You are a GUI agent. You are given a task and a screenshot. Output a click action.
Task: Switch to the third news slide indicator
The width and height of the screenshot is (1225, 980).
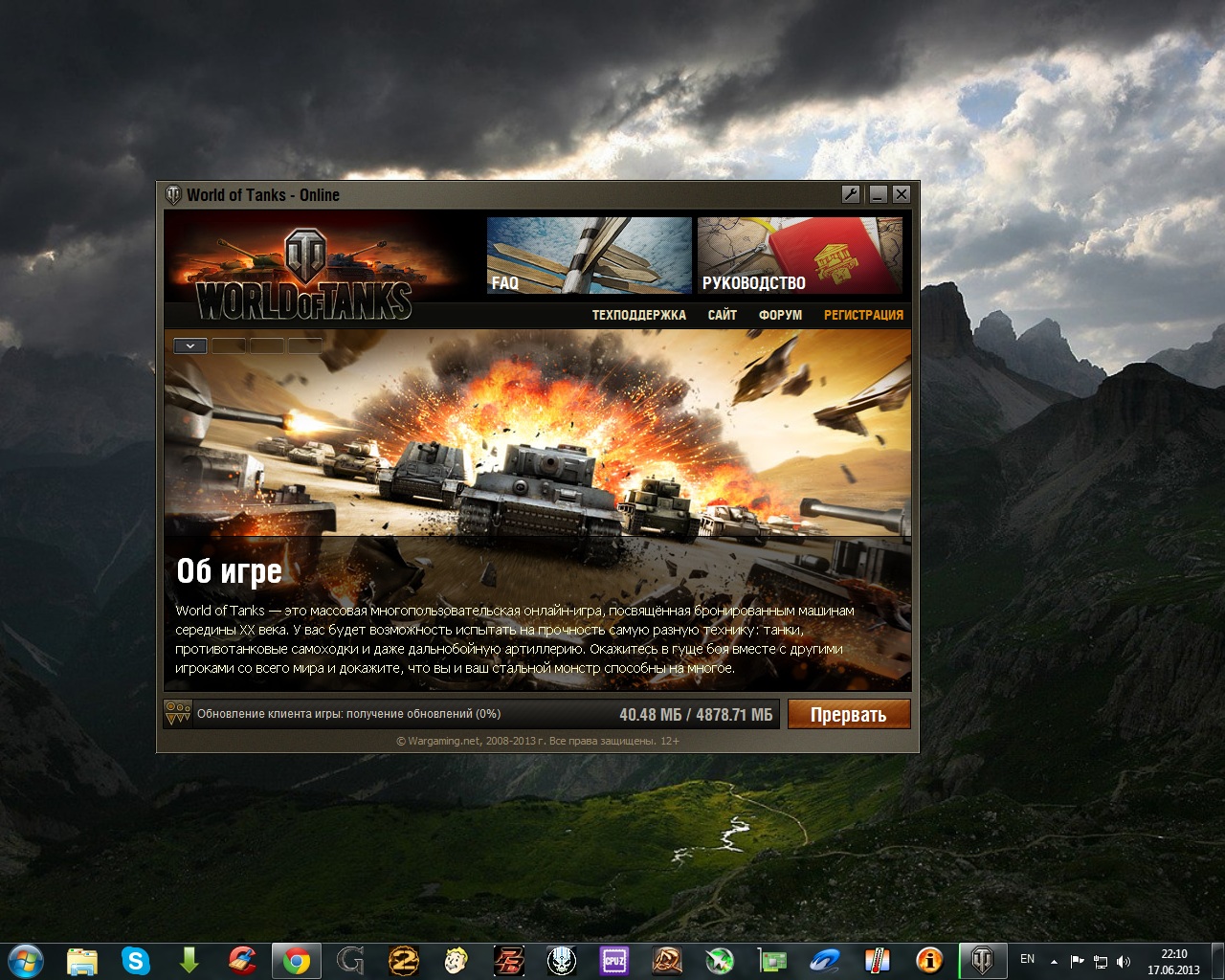(267, 345)
